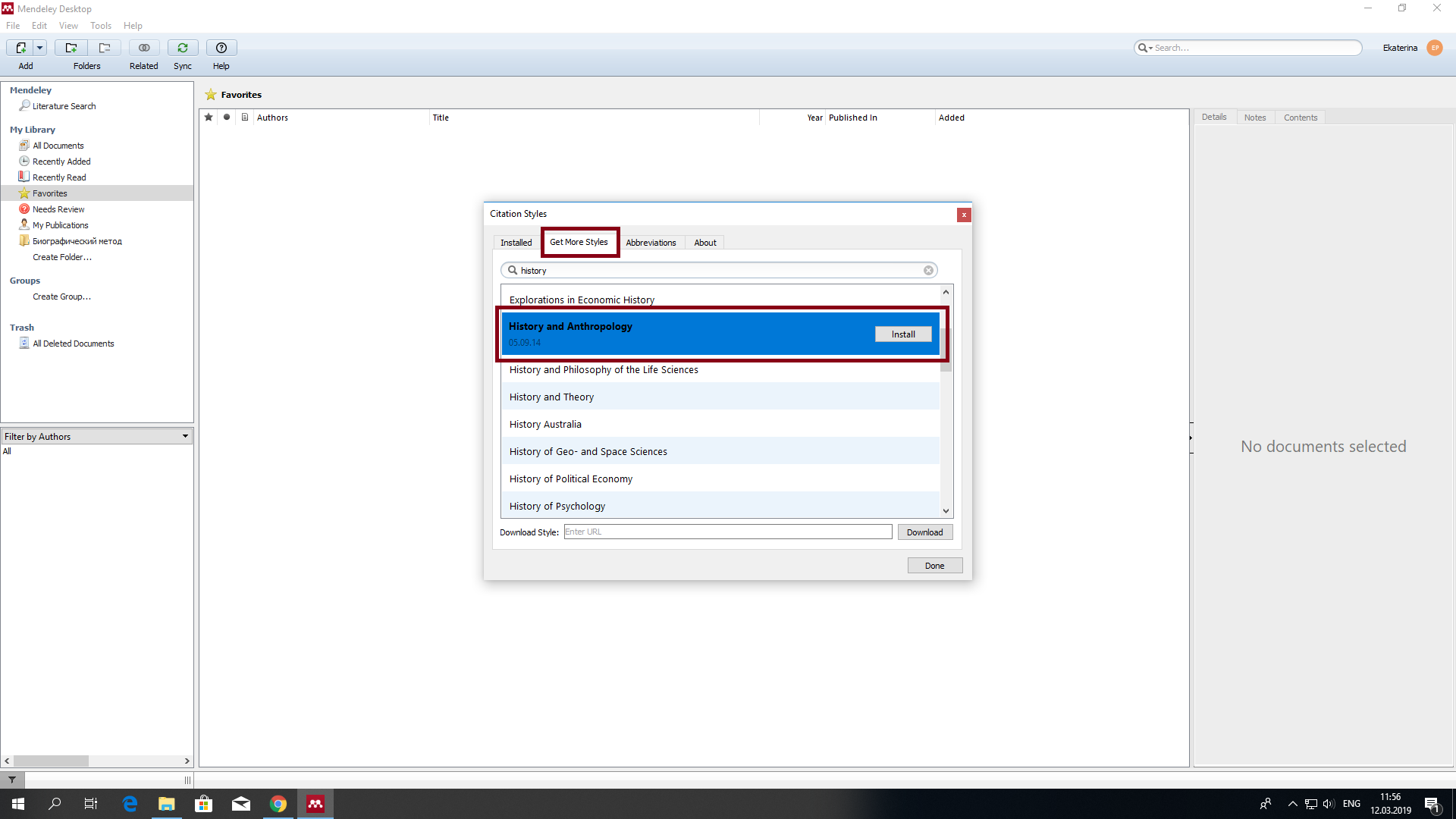This screenshot has width=1456, height=819.
Task: Select All in the author filter list
Action: (x=7, y=451)
